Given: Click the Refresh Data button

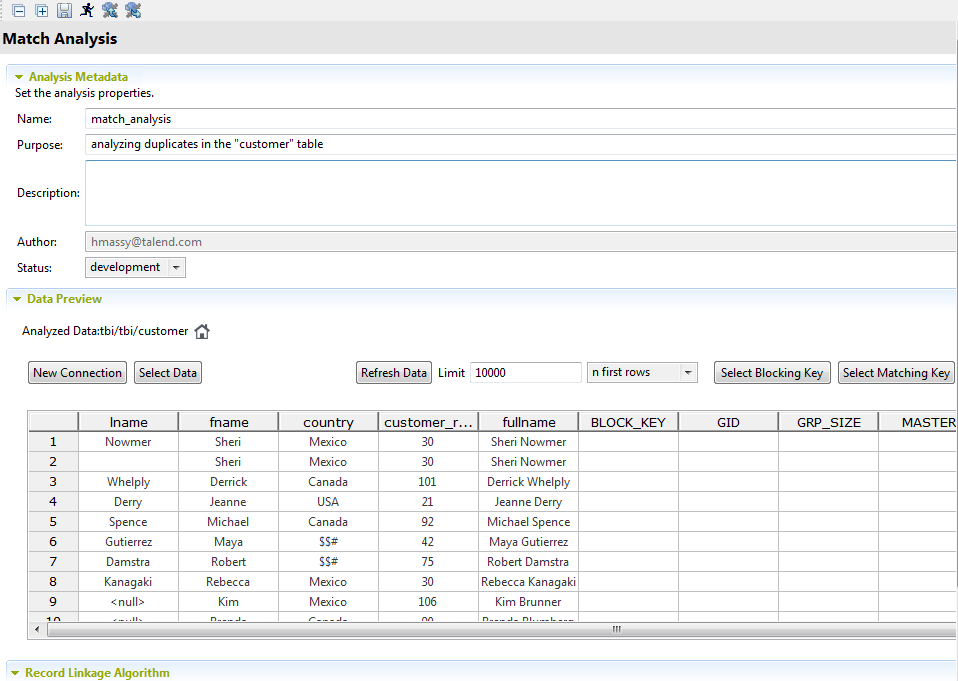Looking at the screenshot, I should (x=394, y=373).
